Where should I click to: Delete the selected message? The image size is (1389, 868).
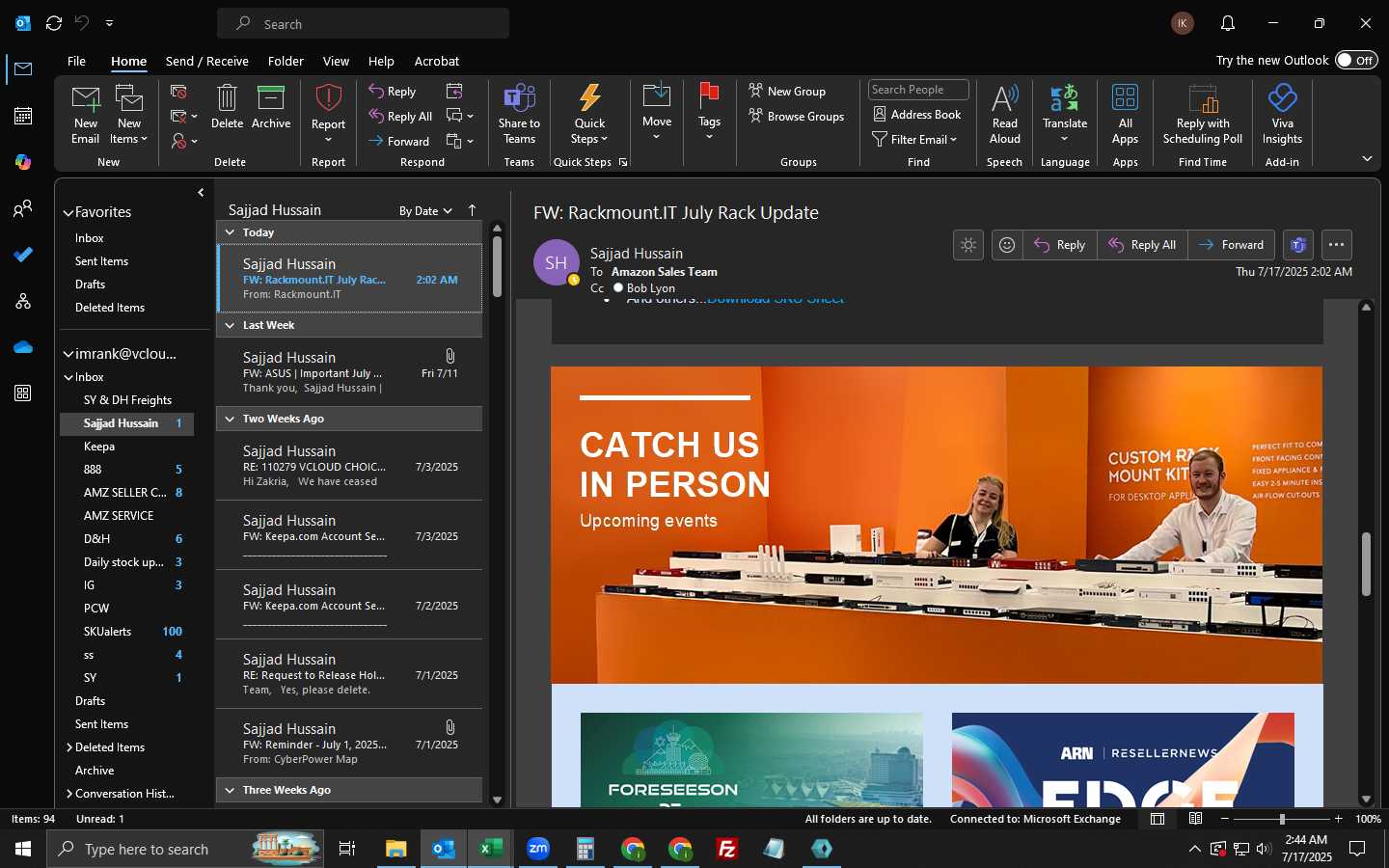pyautogui.click(x=227, y=107)
